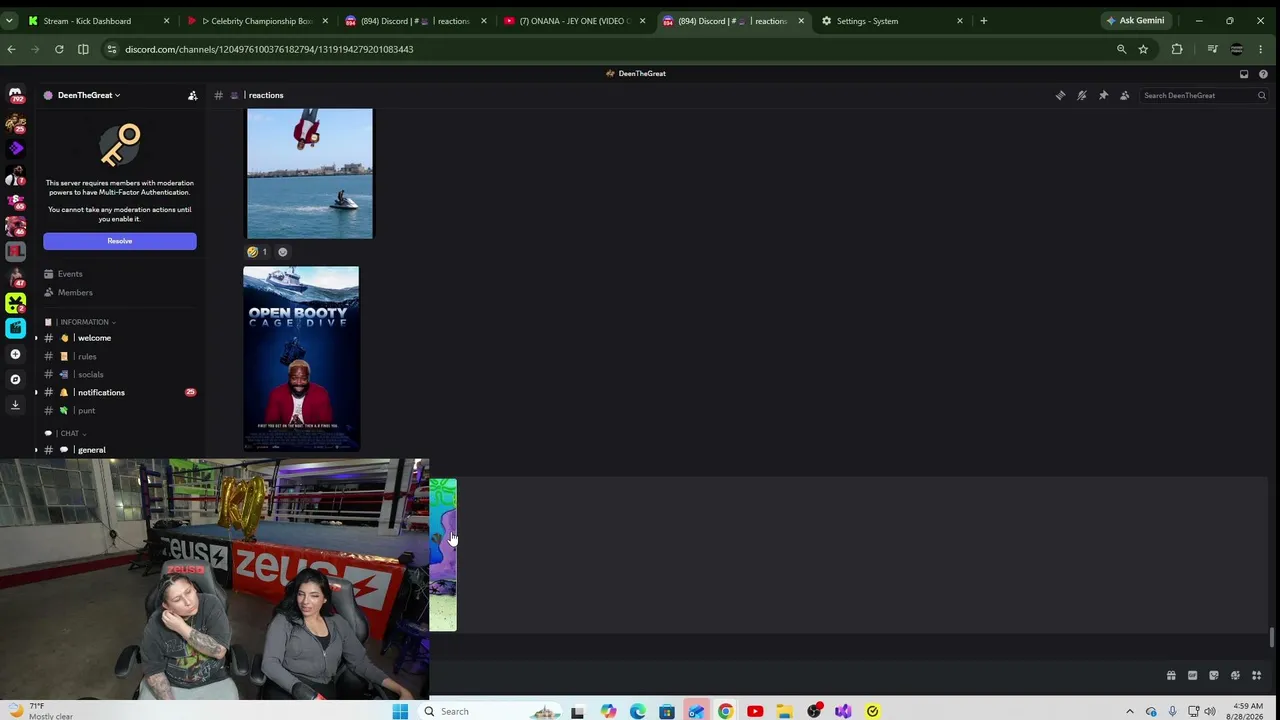Open Microsoft Edge from the taskbar

coord(638,712)
